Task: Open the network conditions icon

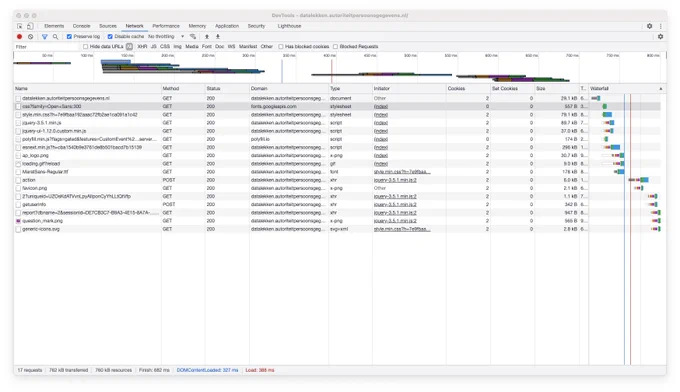Action: click(193, 37)
